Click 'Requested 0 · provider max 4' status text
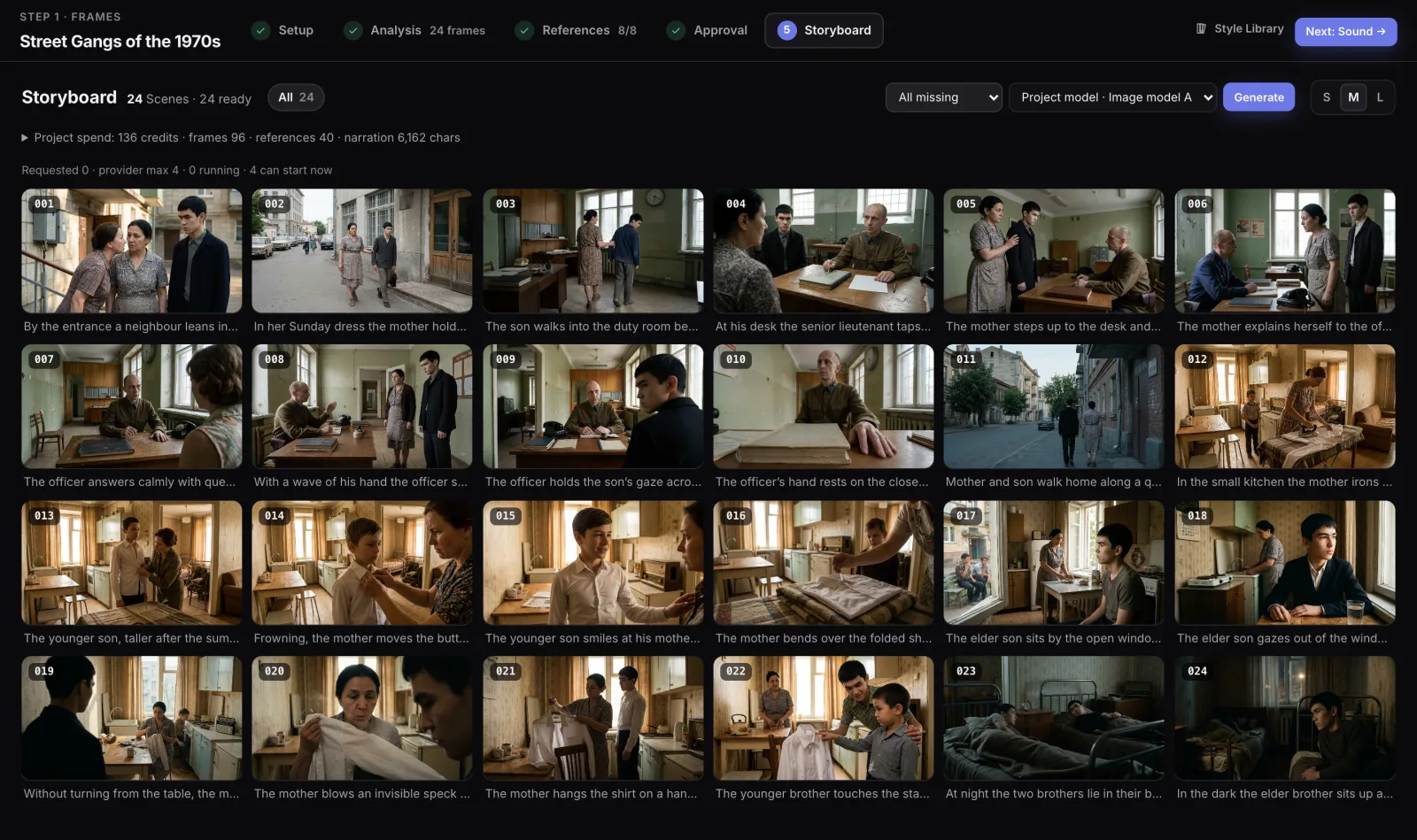 (100, 170)
